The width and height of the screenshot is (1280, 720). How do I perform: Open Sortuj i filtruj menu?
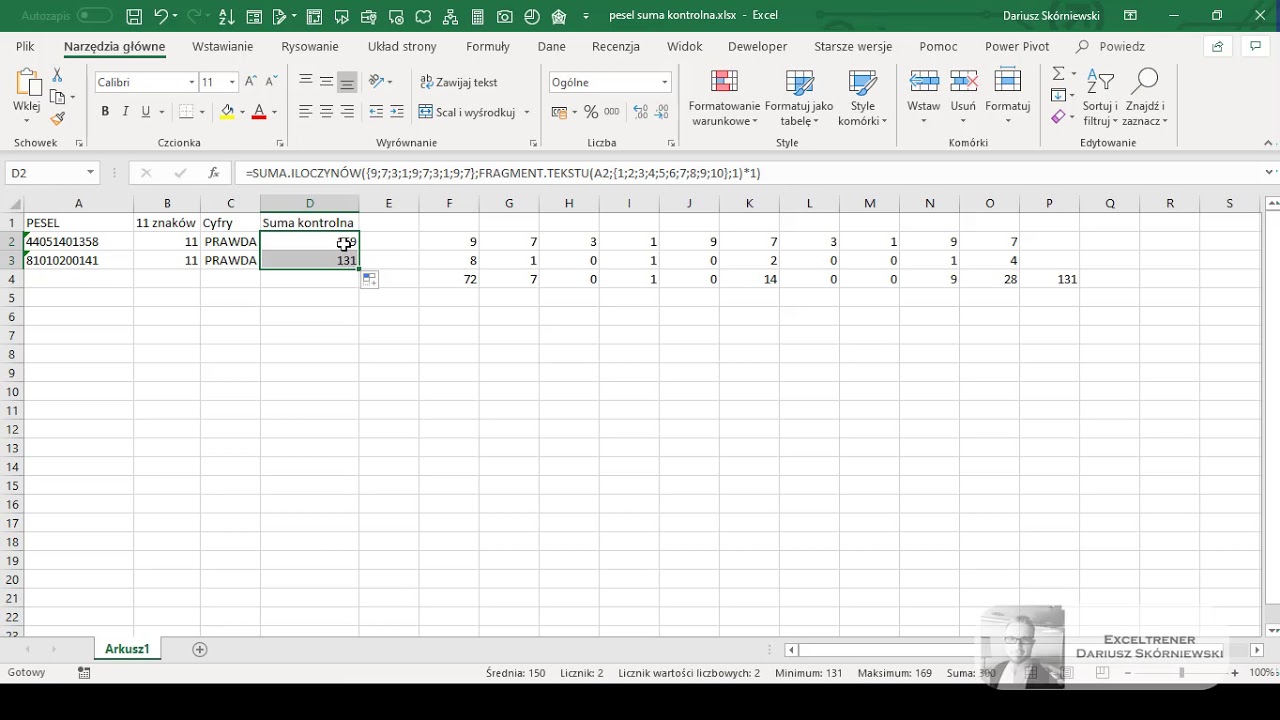click(1100, 98)
